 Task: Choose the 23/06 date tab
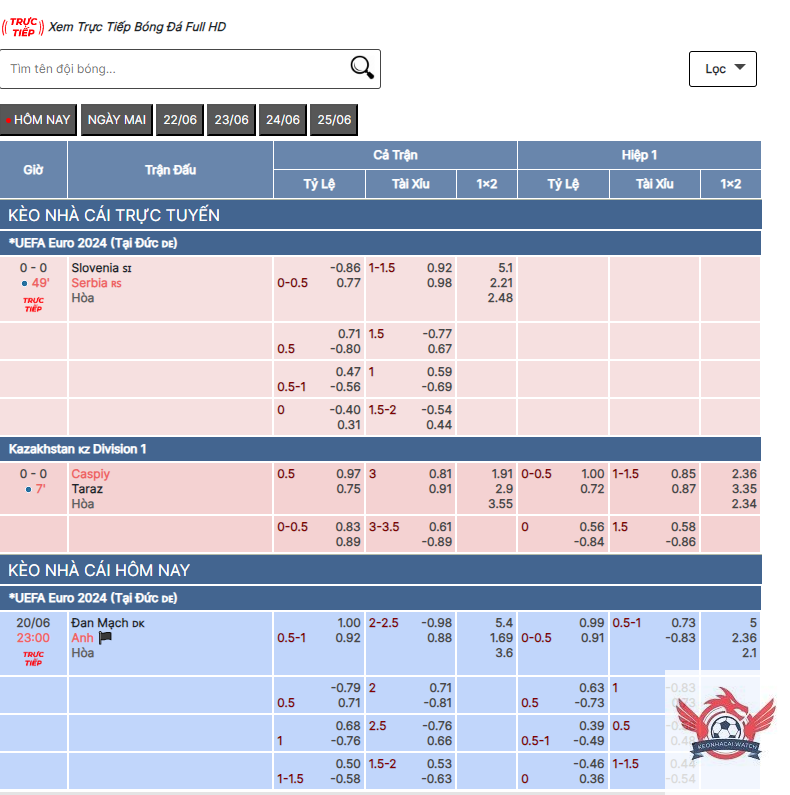coord(231,120)
